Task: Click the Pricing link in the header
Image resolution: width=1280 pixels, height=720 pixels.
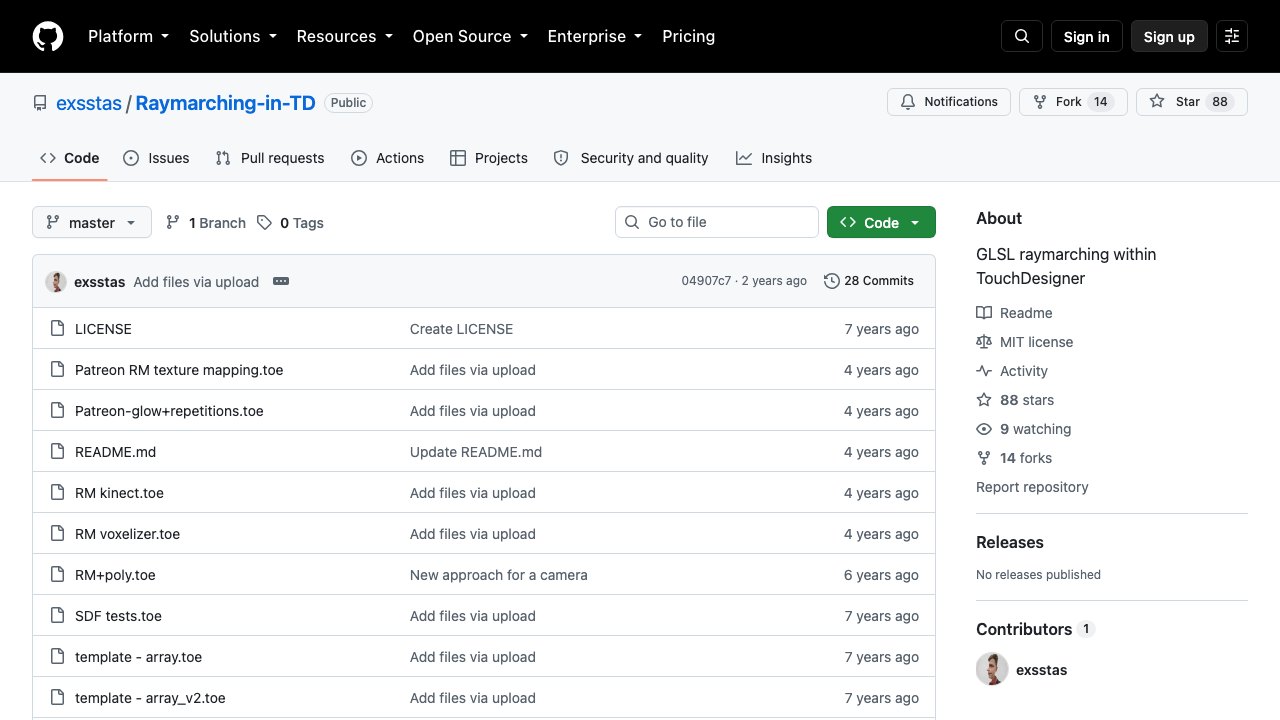Action: coord(689,36)
